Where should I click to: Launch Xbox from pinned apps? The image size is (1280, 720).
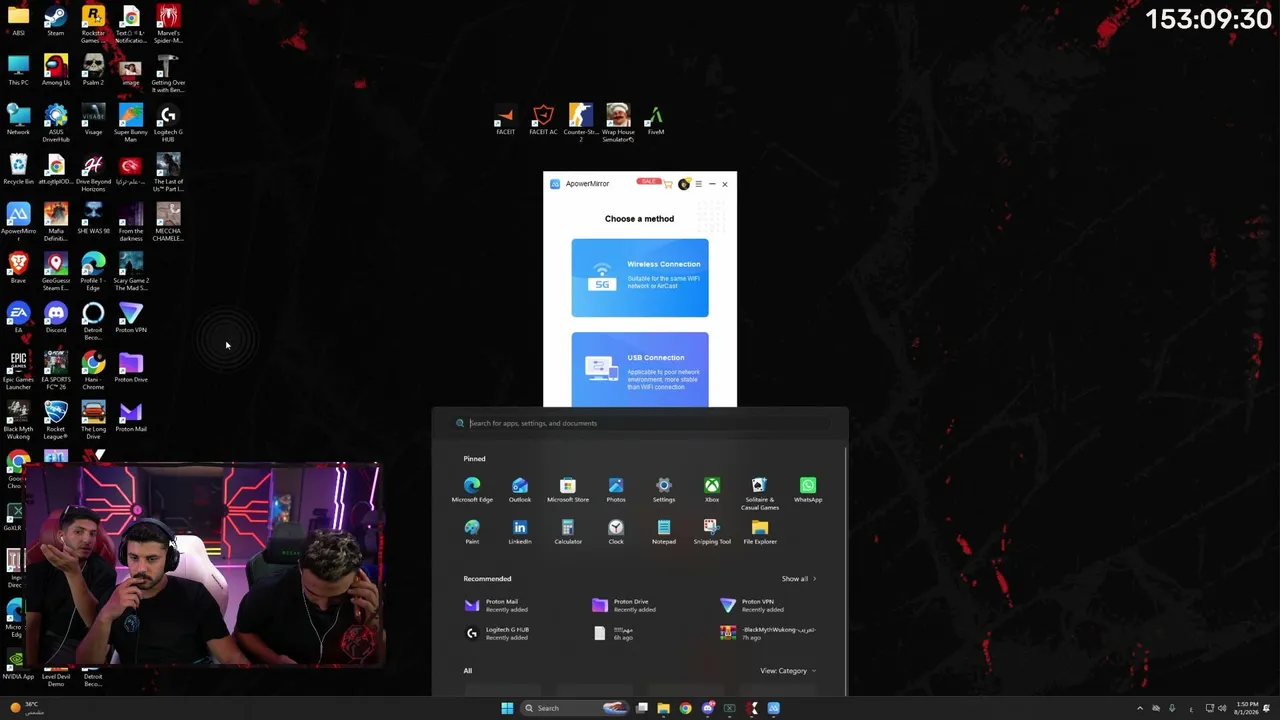pos(712,490)
